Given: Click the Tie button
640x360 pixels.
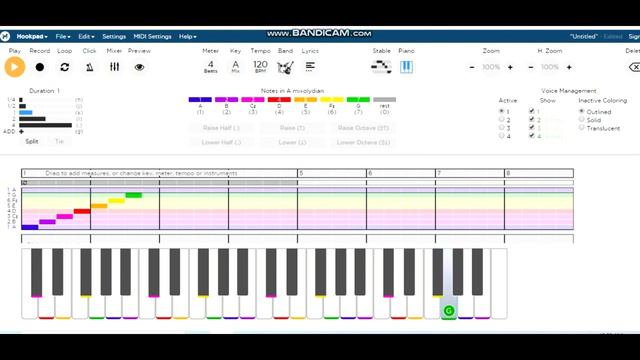Looking at the screenshot, I should click(x=60, y=141).
